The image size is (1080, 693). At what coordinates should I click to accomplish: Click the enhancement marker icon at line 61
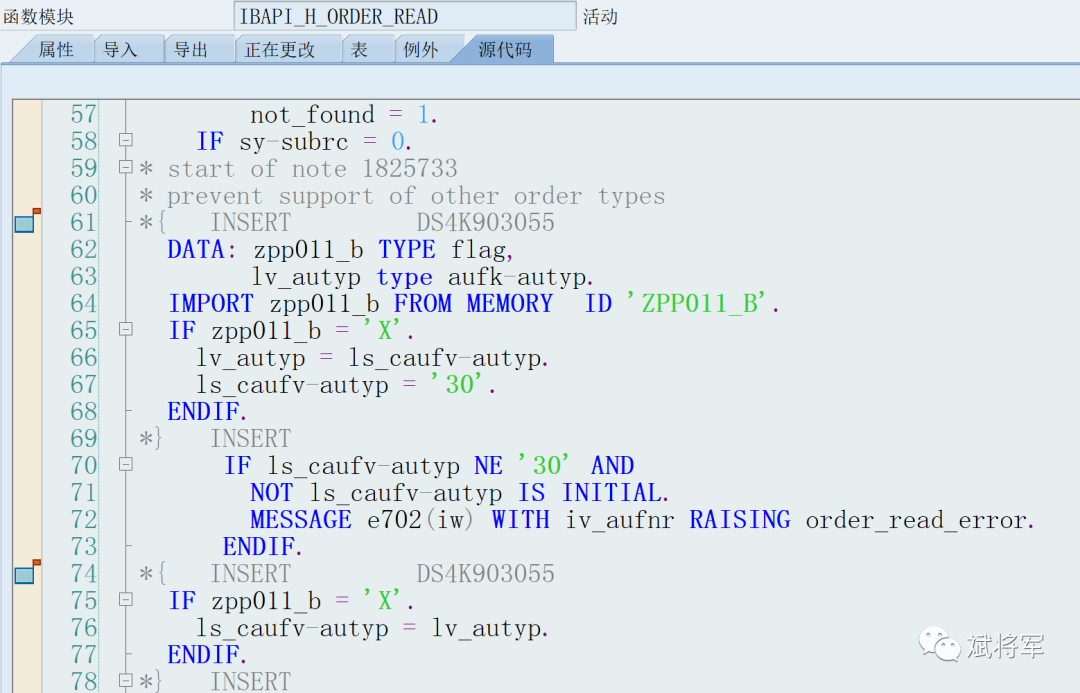(26, 222)
